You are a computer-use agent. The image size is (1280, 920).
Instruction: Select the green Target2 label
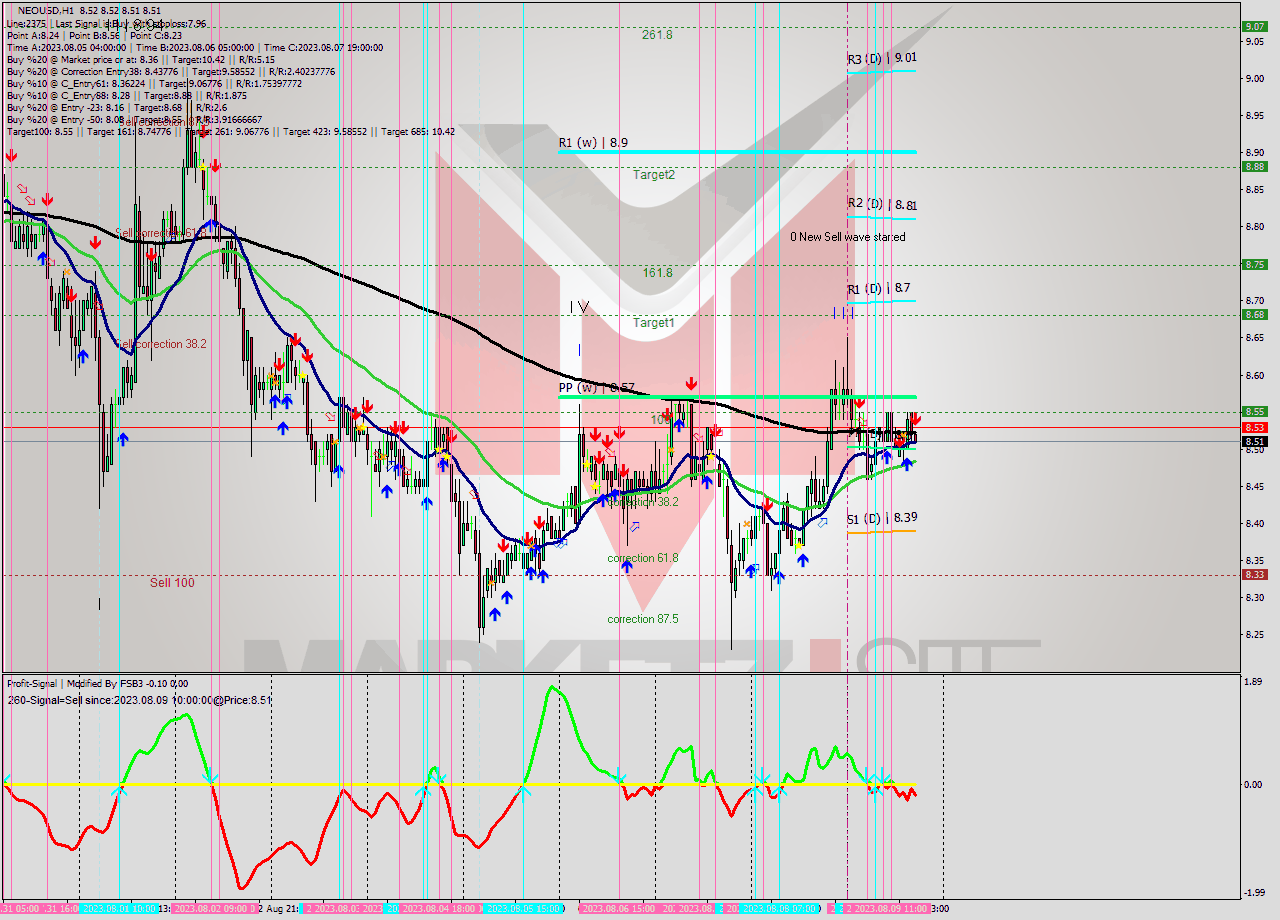(654, 174)
